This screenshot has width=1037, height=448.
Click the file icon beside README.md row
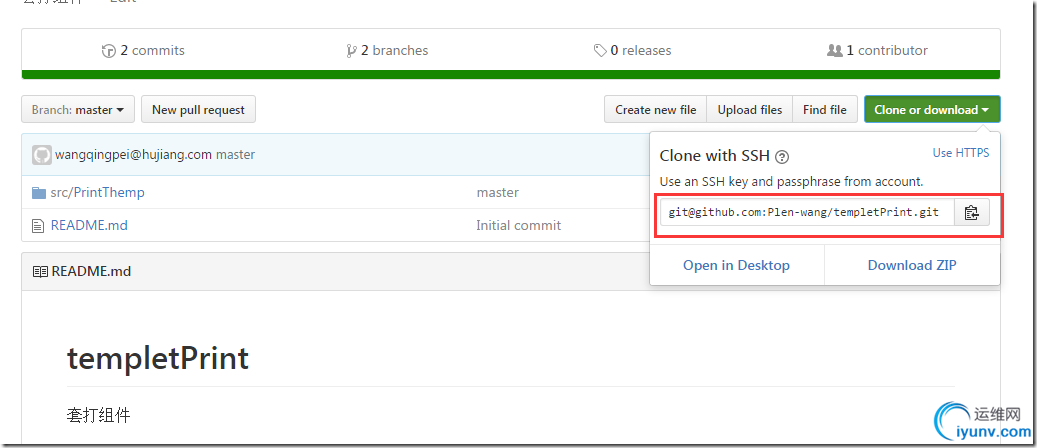coord(38,226)
